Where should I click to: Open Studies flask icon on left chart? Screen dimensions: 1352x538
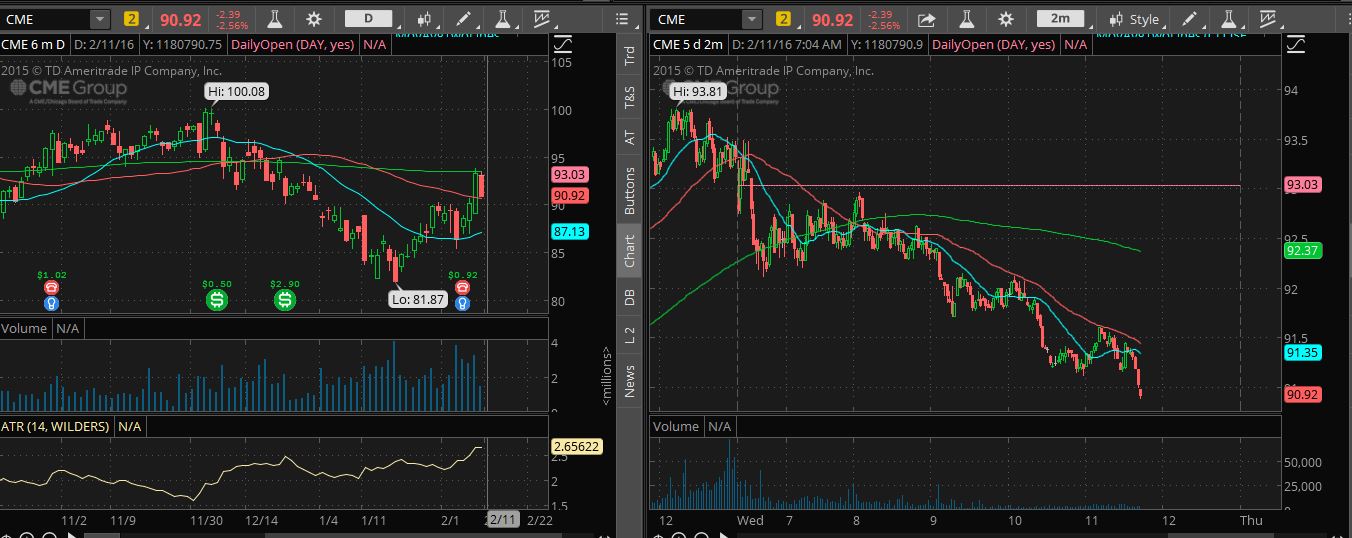click(x=274, y=19)
